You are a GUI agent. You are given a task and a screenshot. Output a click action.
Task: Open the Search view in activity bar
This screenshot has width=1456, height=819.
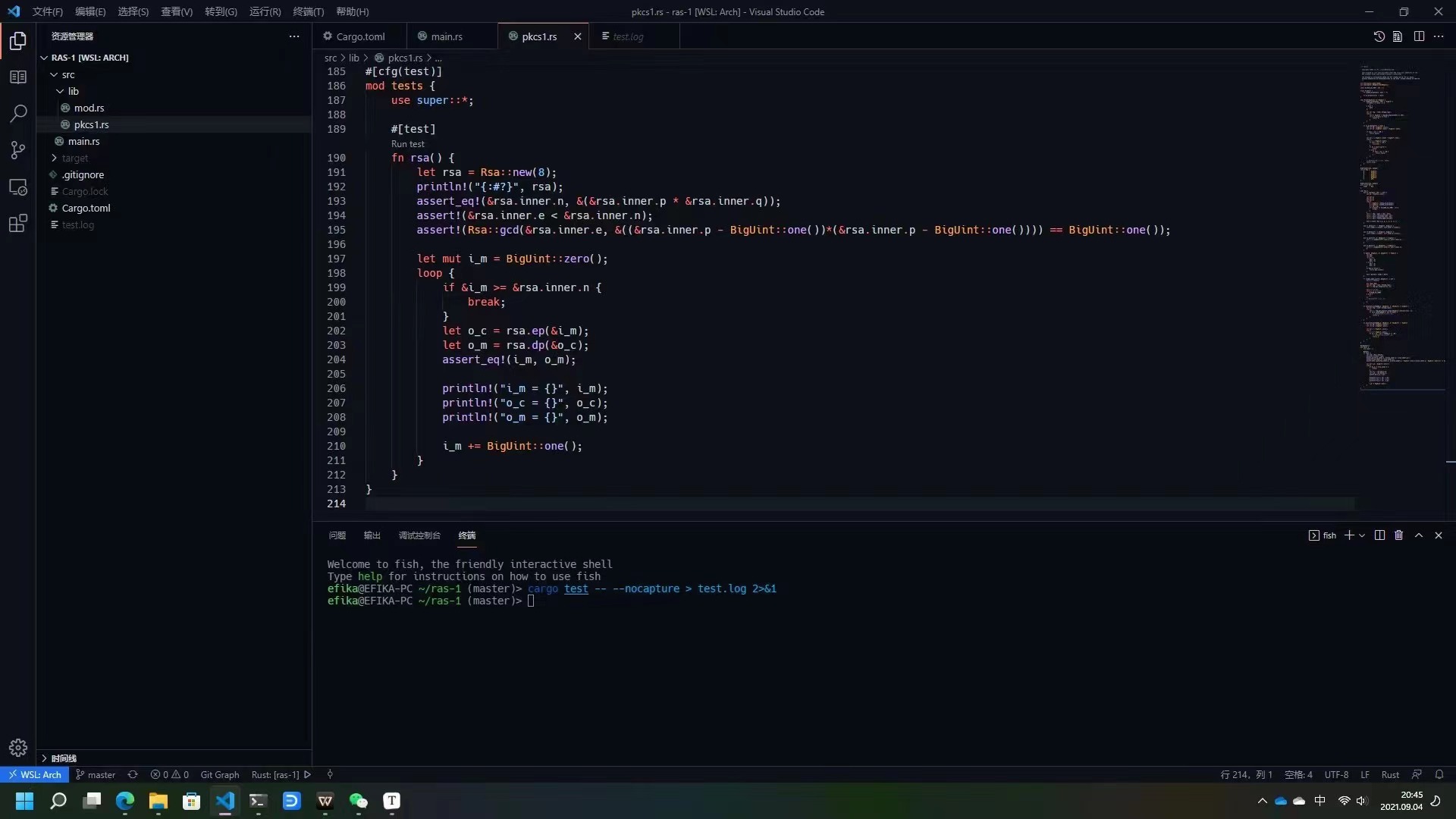18,114
